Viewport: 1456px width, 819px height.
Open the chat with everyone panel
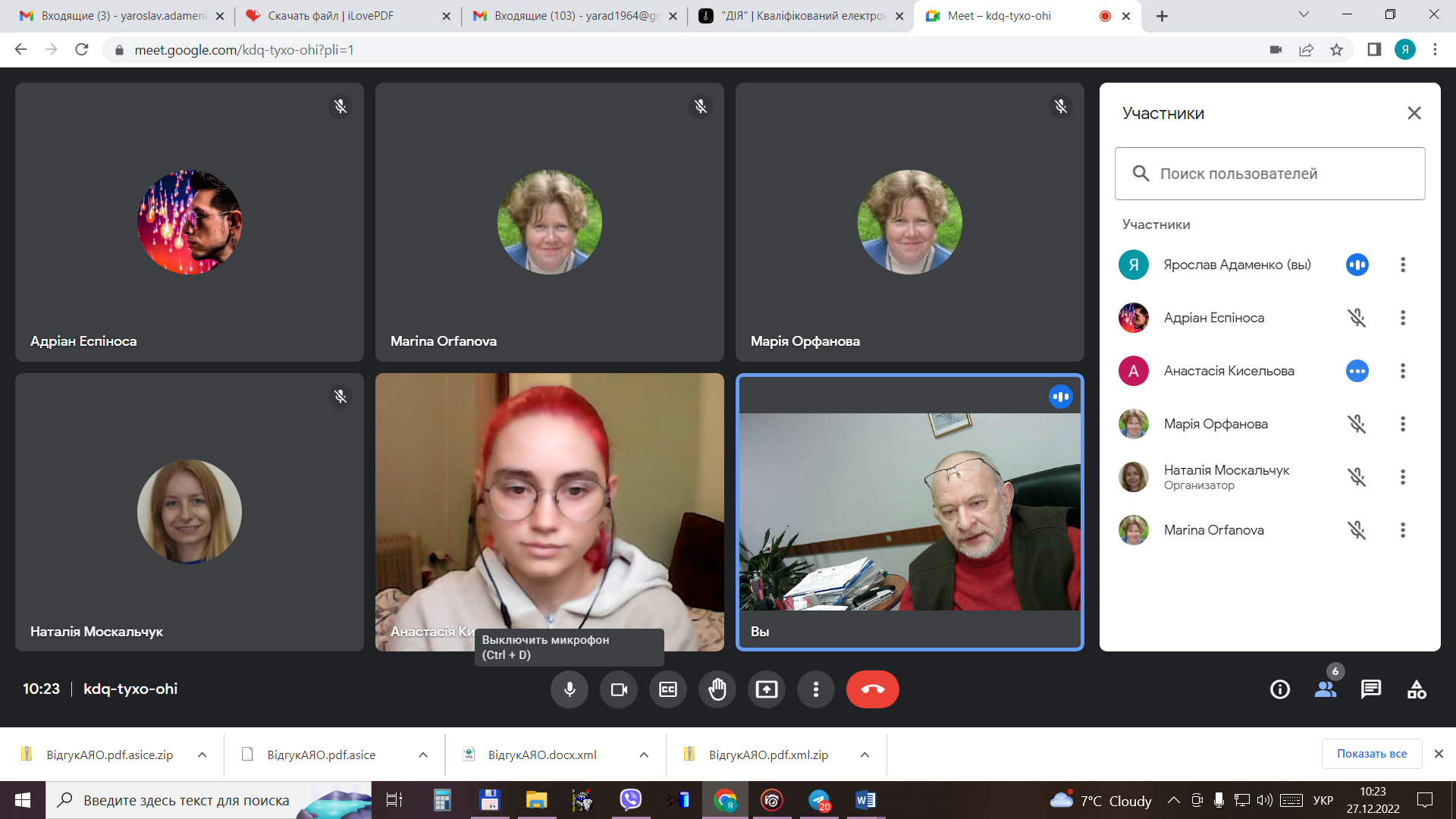tap(1370, 689)
